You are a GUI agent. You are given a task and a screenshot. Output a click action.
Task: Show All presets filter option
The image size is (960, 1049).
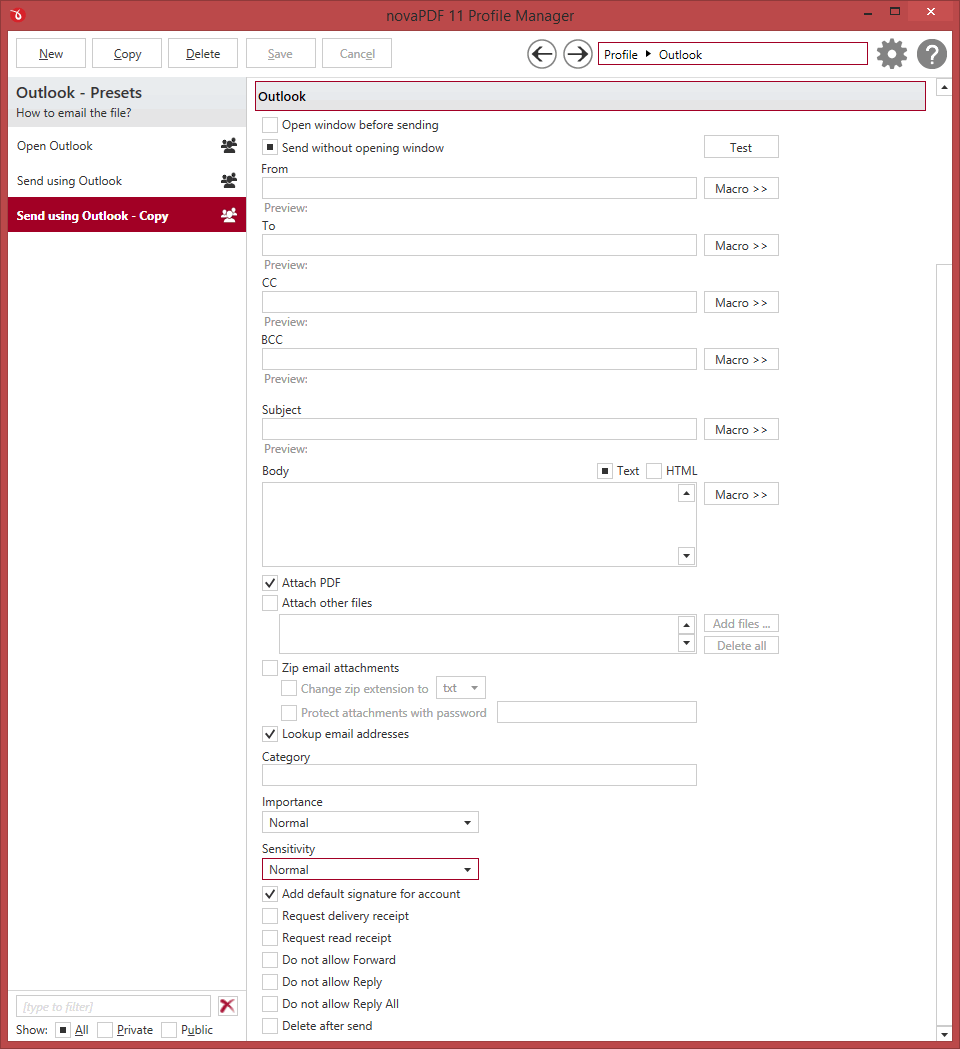coord(63,1030)
